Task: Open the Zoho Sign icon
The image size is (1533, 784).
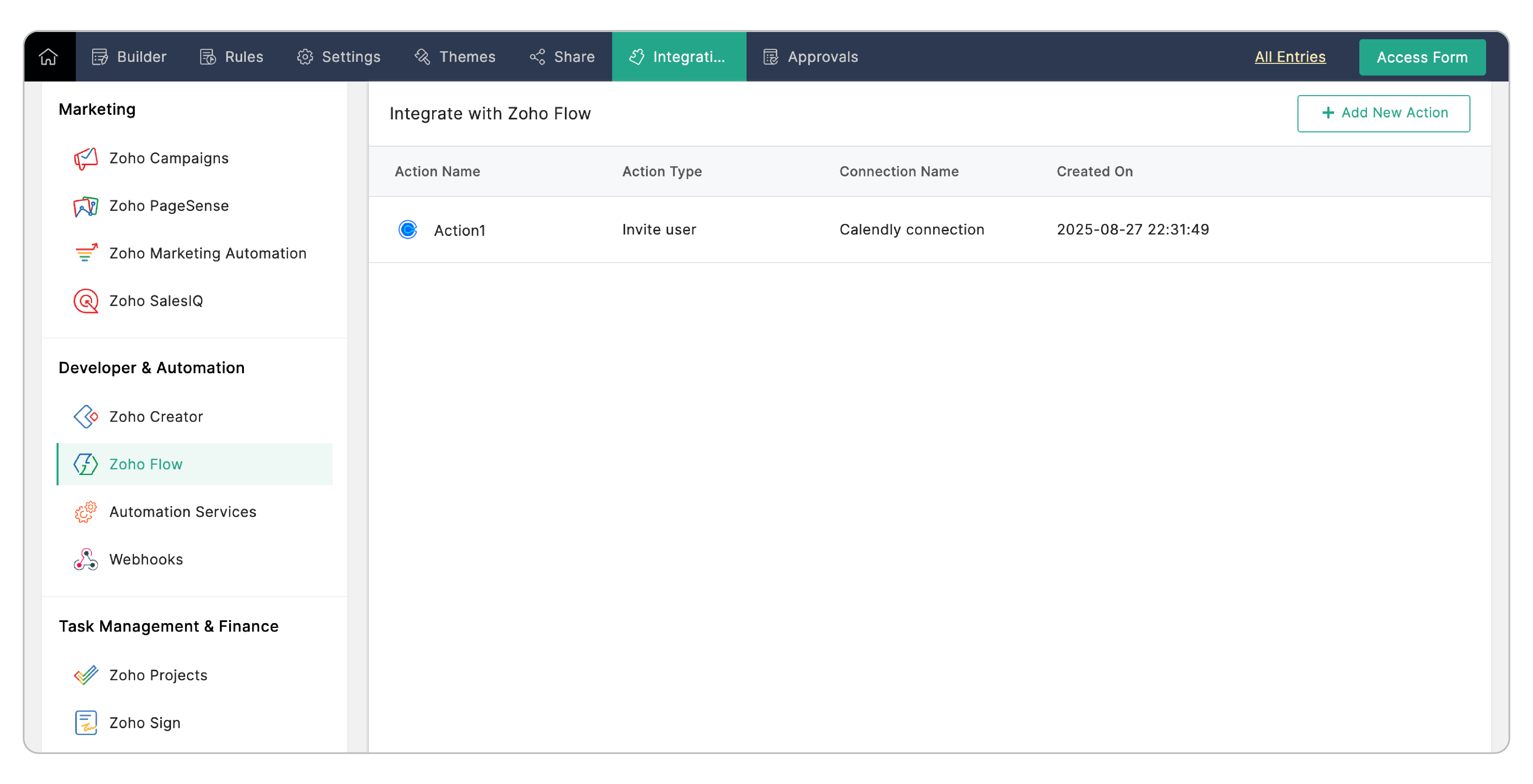Action: [x=86, y=723]
